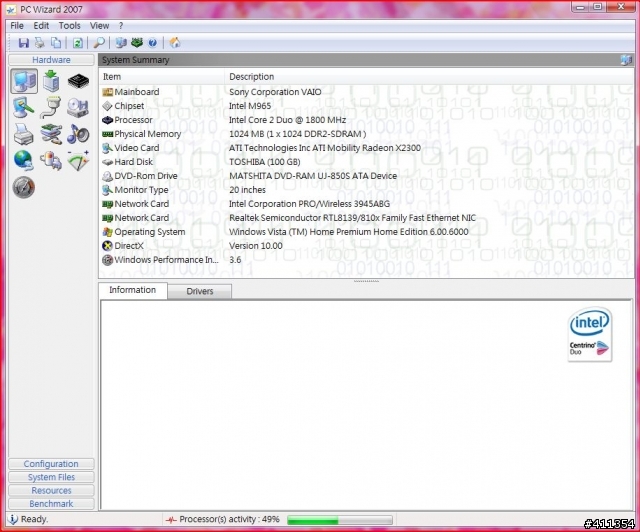
Task: Select the Drives disc icon
Action: 78,108
